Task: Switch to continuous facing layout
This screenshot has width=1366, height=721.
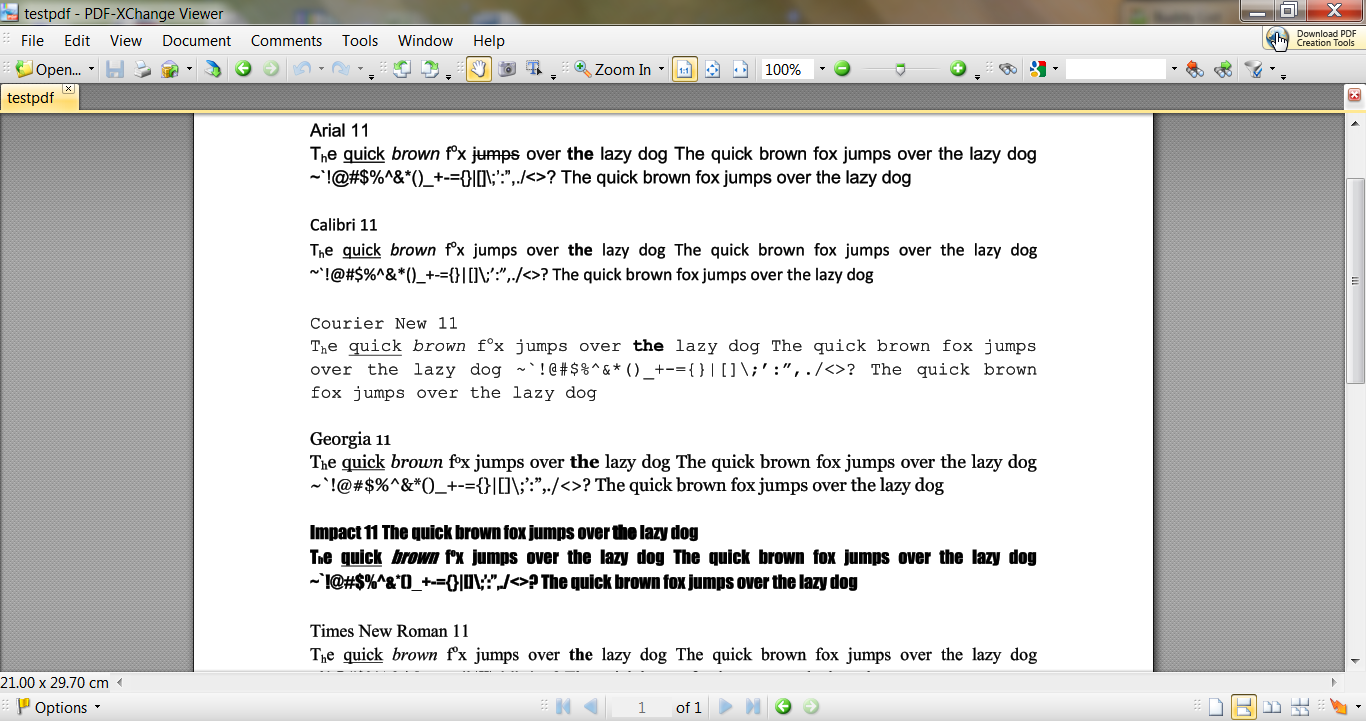Action: pyautogui.click(x=1301, y=707)
